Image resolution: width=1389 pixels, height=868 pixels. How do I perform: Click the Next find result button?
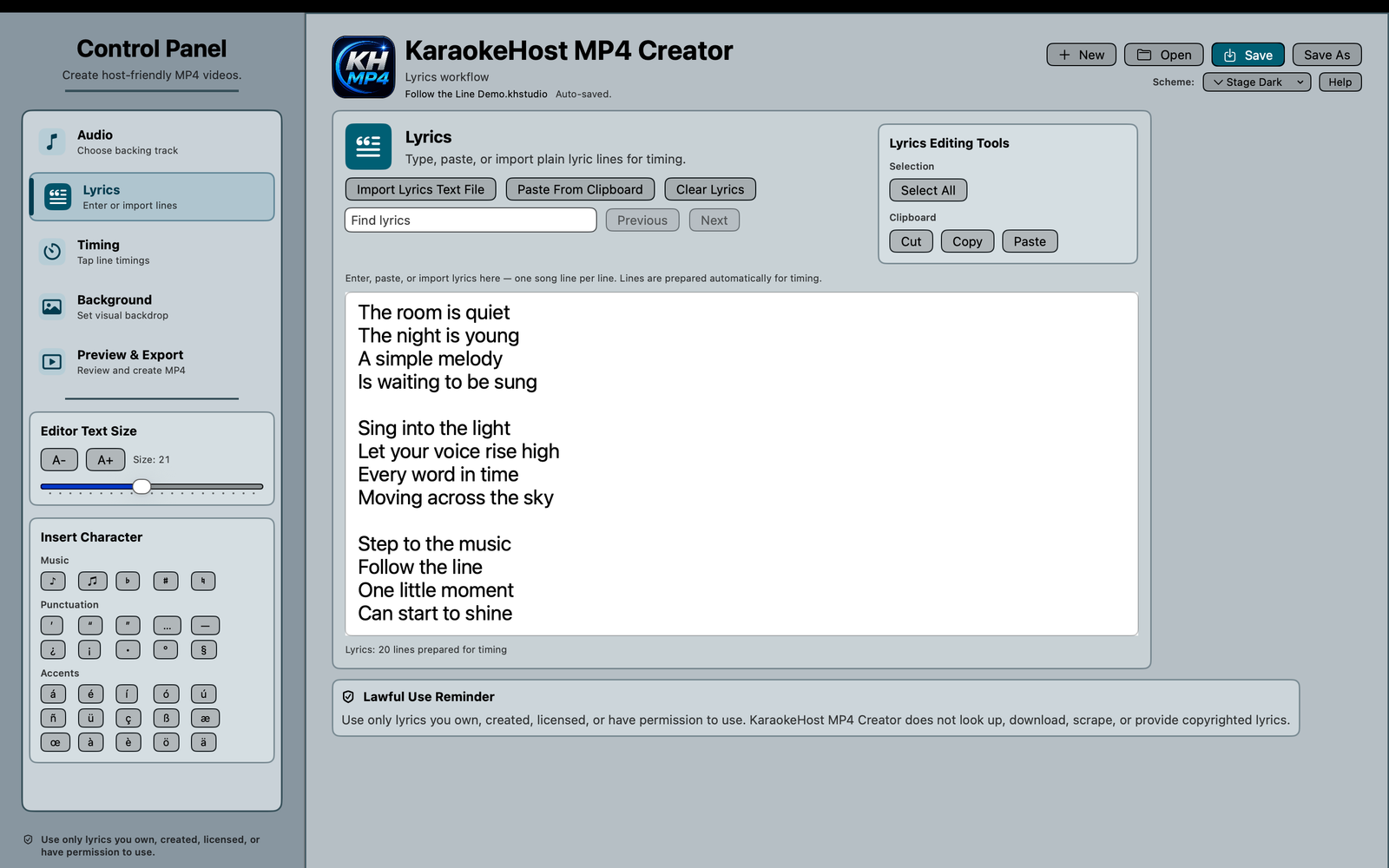(x=714, y=220)
